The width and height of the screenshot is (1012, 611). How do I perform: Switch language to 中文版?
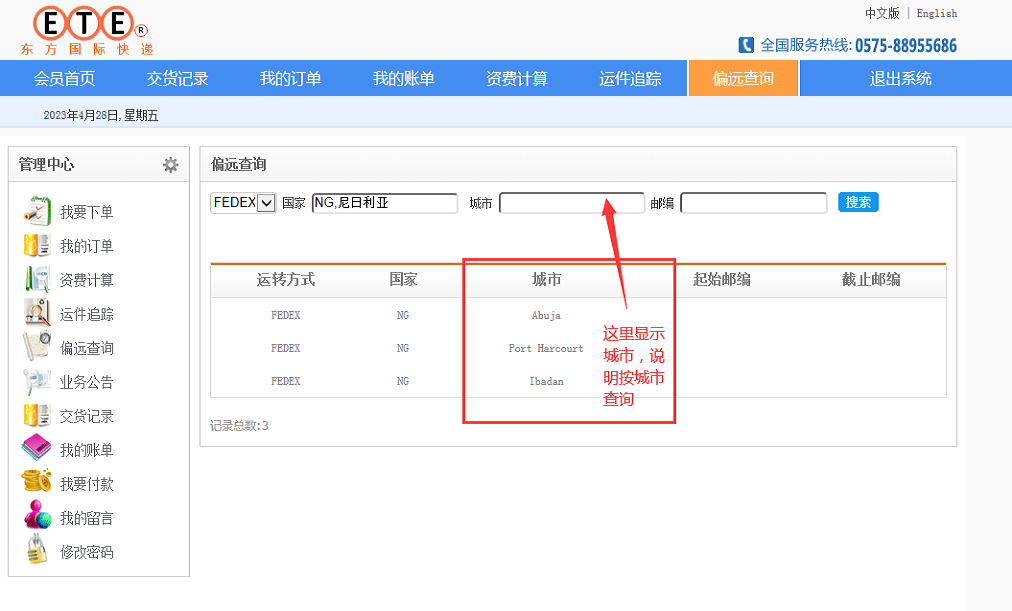tap(882, 13)
